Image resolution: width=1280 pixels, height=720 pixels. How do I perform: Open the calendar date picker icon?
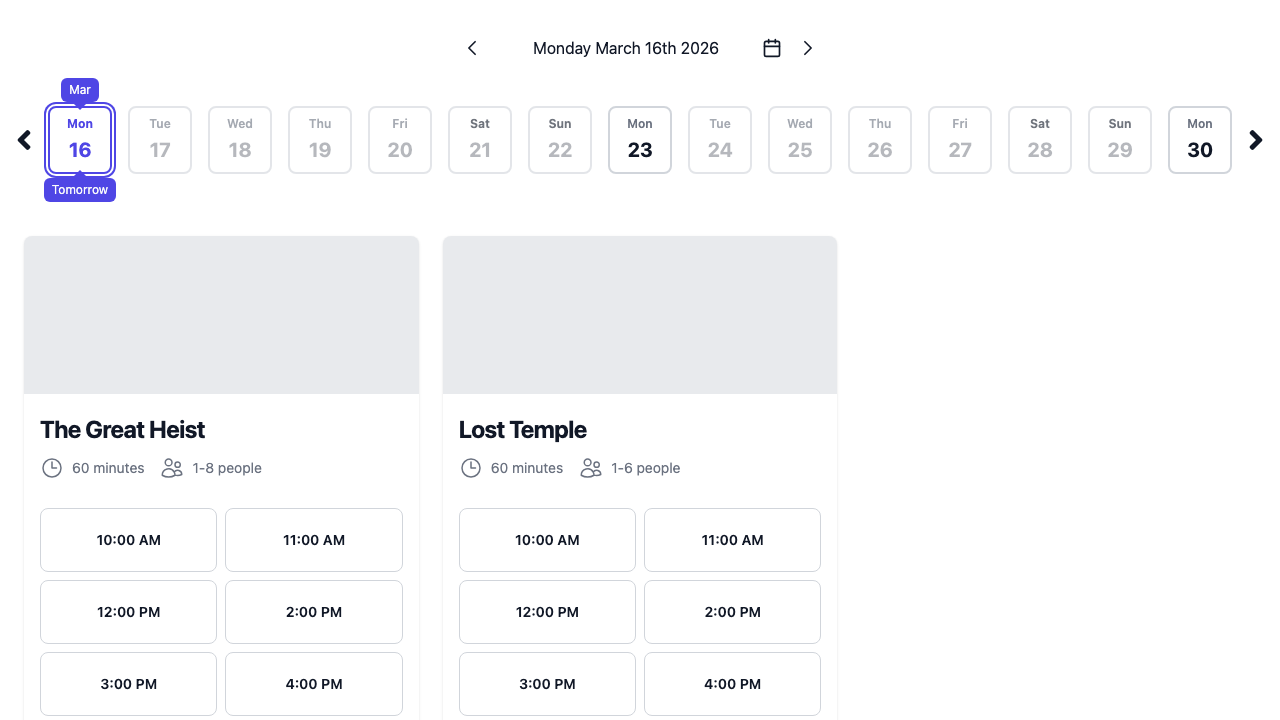(771, 47)
